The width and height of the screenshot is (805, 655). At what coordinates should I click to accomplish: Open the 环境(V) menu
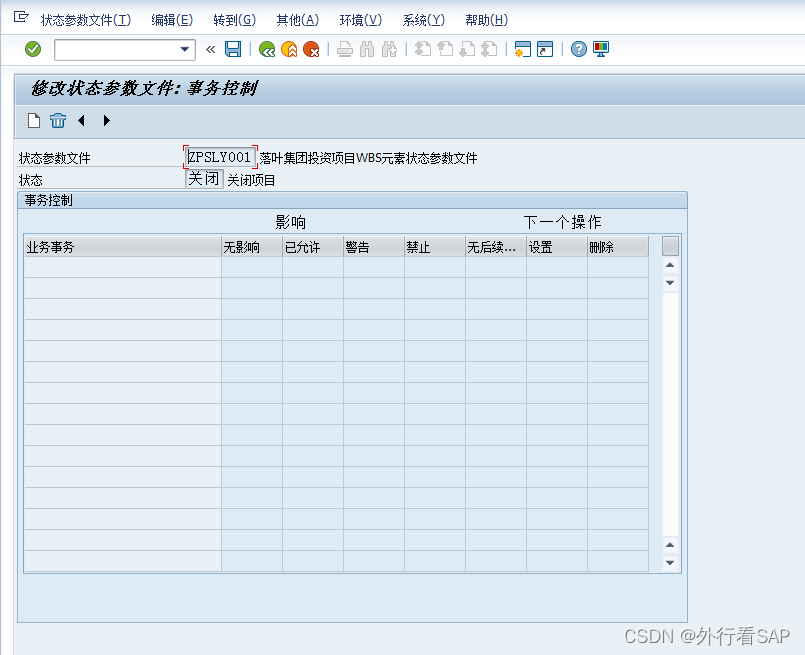(x=361, y=20)
